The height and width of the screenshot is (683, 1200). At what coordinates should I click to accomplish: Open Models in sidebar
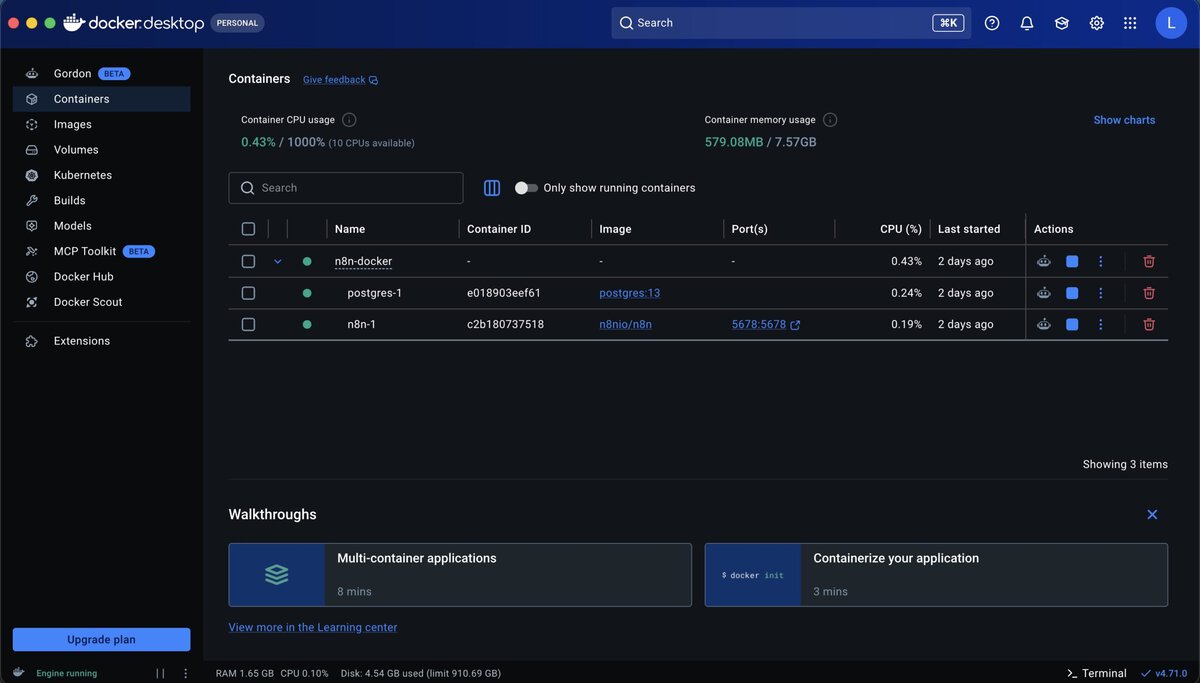click(101, 226)
